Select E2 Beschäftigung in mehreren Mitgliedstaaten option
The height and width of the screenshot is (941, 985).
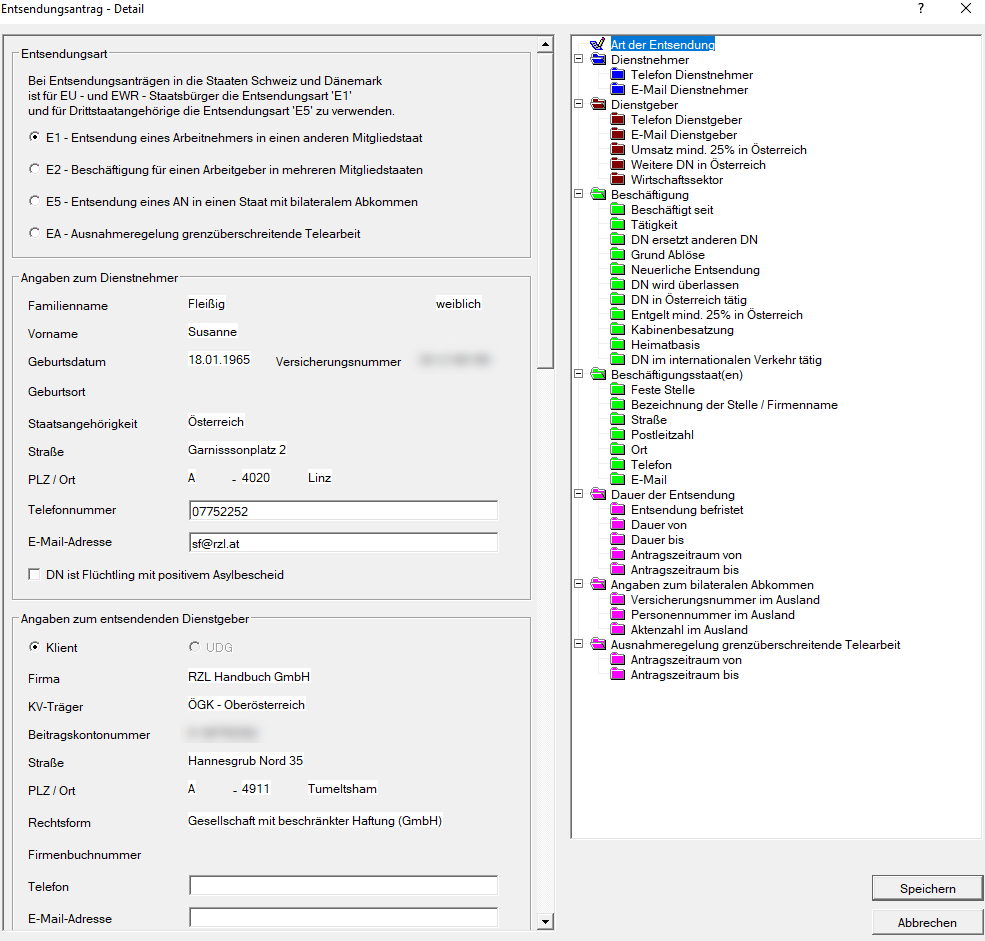click(35, 169)
